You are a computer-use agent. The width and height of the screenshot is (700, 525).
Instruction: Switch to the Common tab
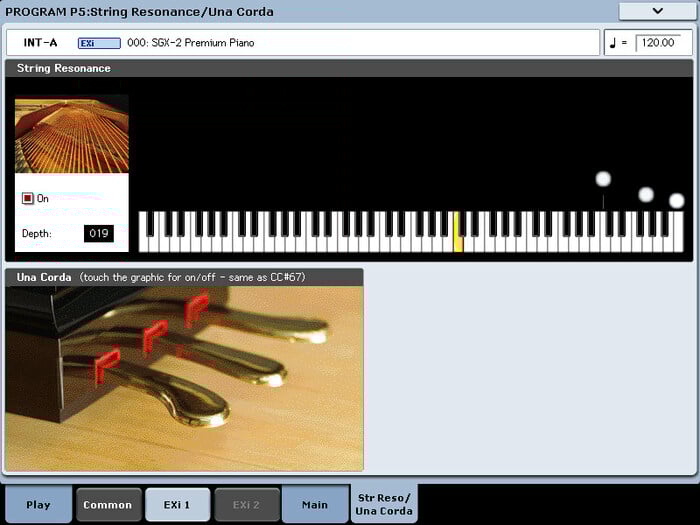pos(108,504)
